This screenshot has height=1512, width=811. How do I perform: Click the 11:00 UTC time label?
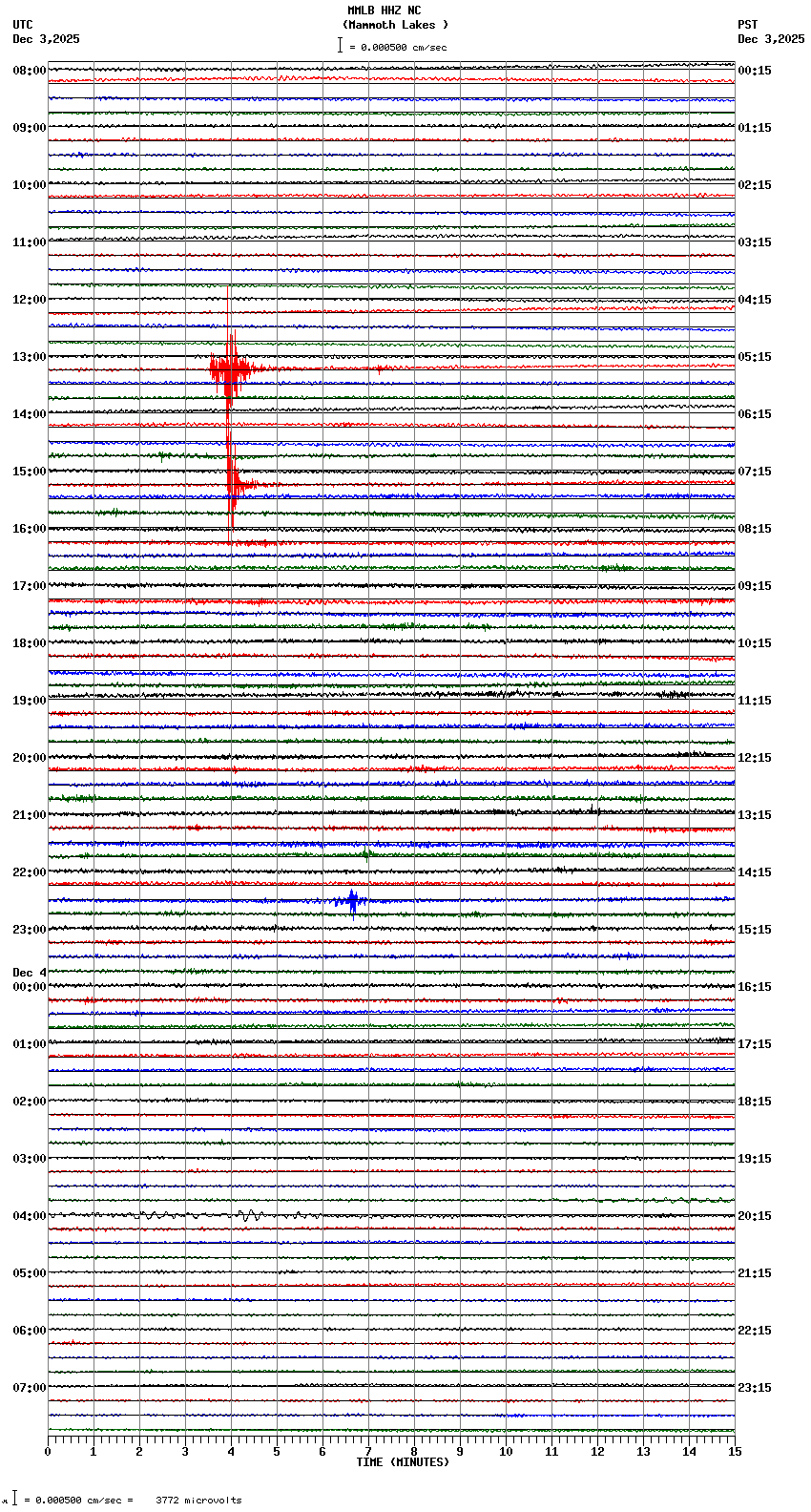click(x=29, y=242)
